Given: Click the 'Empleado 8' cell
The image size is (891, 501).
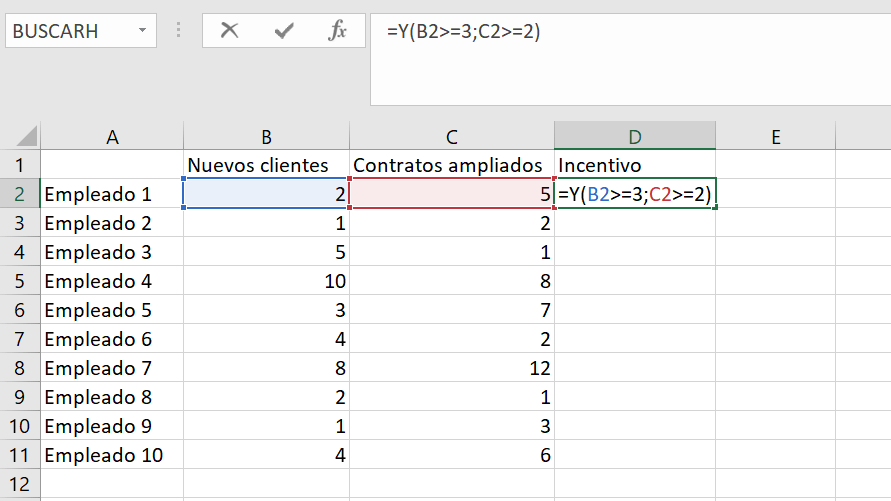Looking at the screenshot, I should pyautogui.click(x=112, y=397).
